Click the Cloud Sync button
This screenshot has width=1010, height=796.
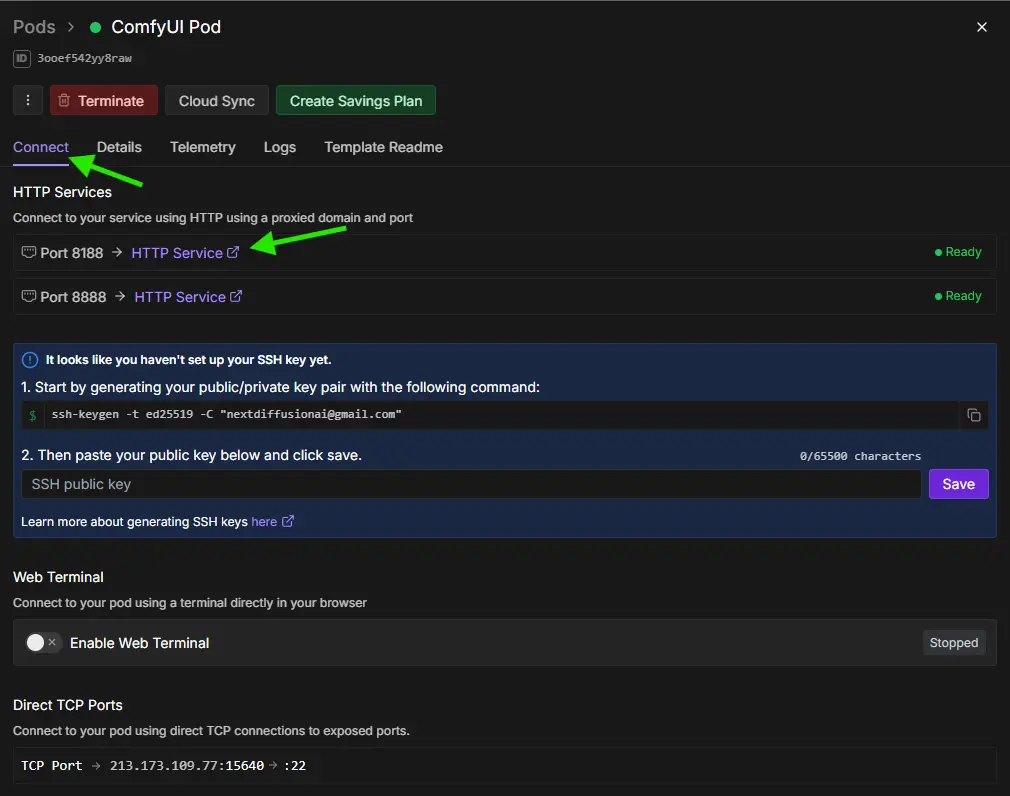click(x=216, y=100)
